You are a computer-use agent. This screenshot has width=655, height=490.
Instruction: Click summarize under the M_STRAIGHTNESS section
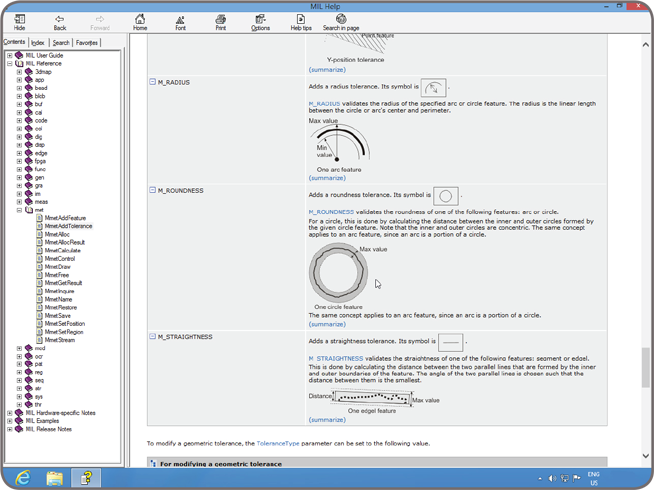(327, 419)
